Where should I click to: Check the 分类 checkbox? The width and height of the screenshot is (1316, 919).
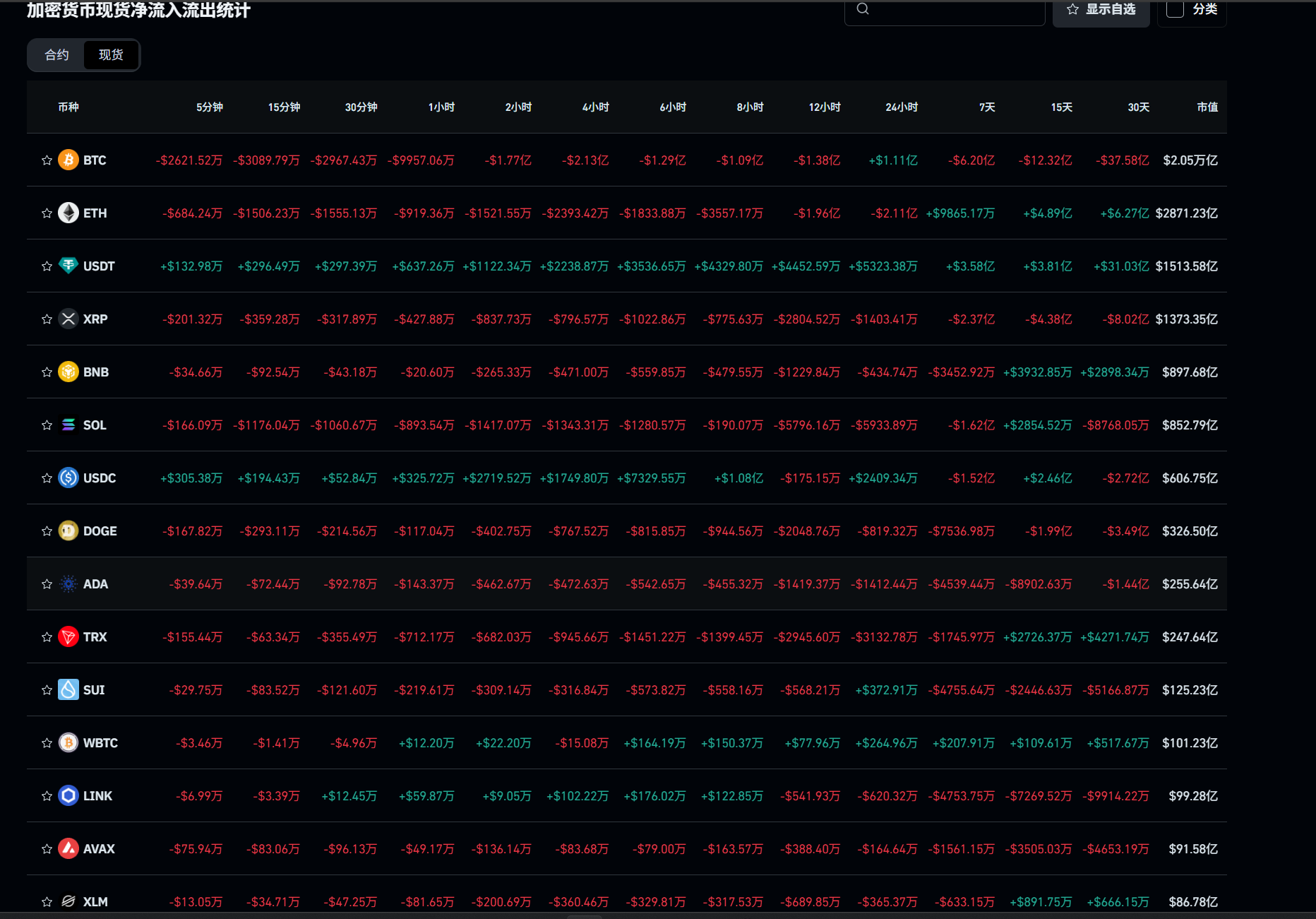(x=1175, y=9)
